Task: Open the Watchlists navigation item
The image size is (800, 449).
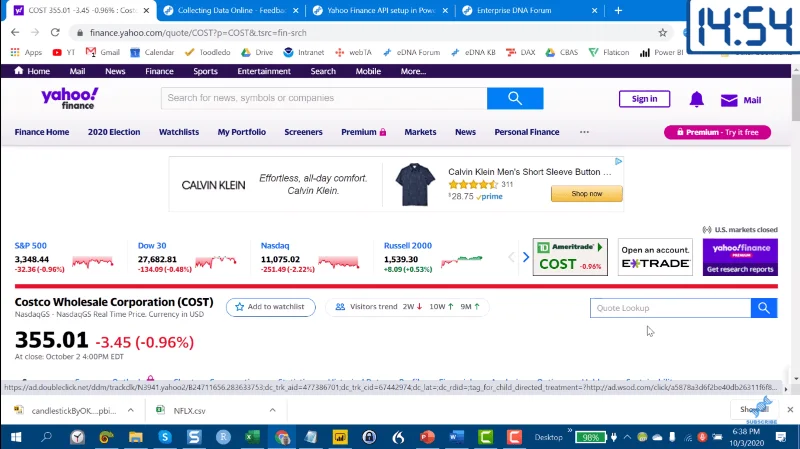Action: pos(179,132)
